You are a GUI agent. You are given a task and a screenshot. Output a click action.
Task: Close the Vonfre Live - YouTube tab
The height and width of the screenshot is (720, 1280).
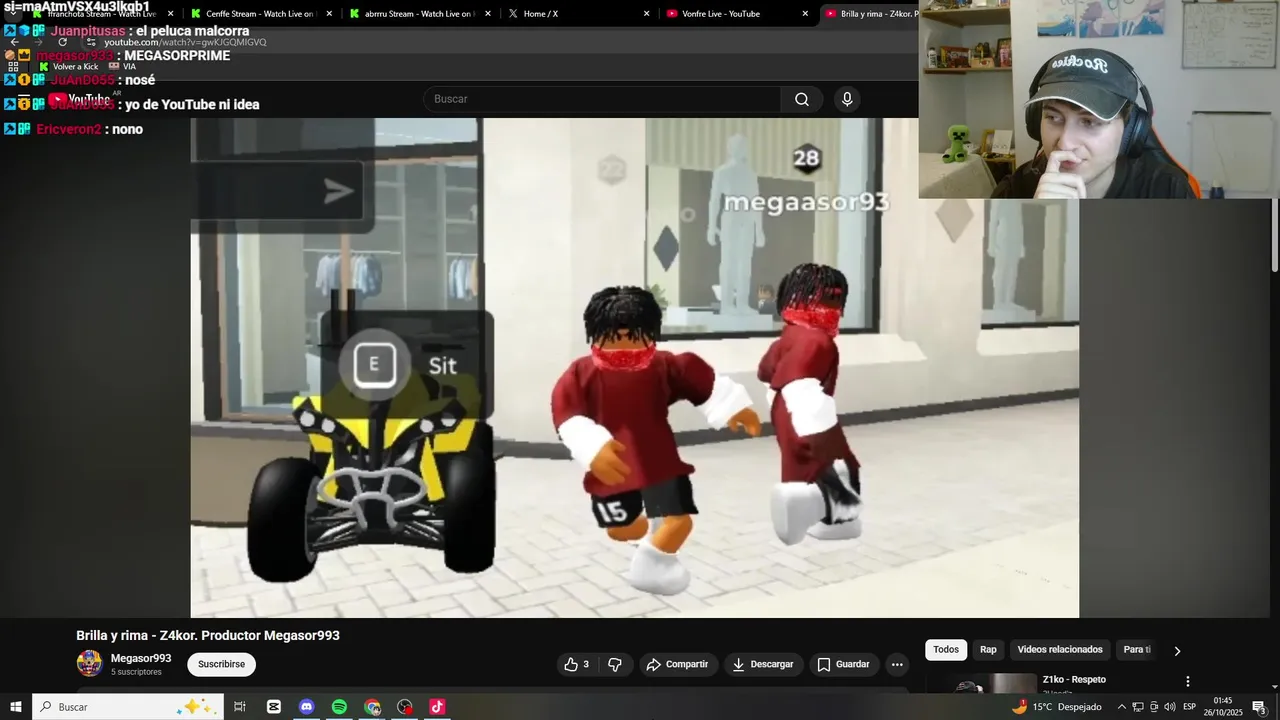pos(805,14)
